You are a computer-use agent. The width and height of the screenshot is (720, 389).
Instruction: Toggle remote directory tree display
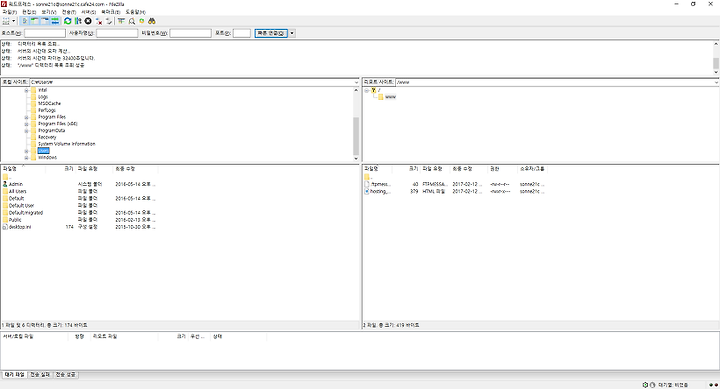click(x=45, y=21)
